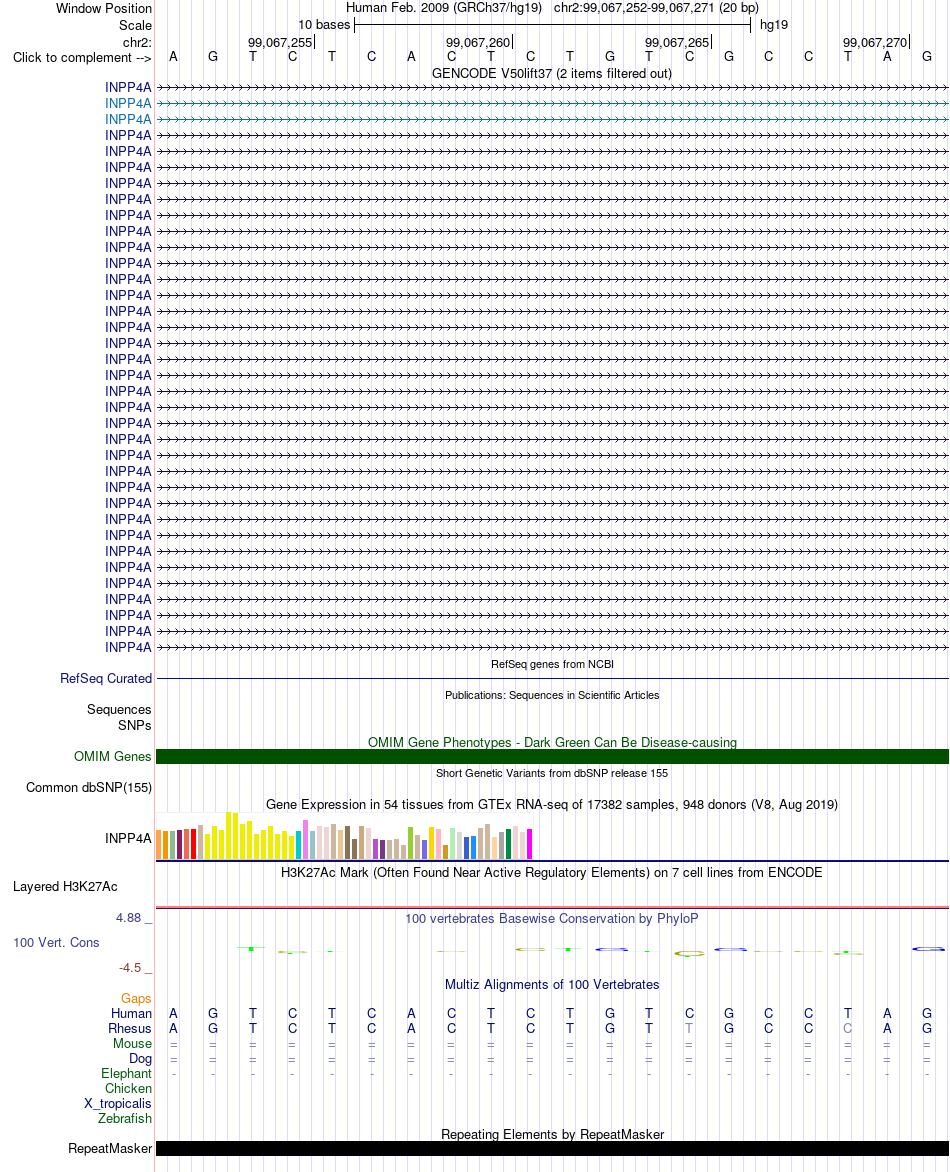Click the hg19 assembly label beside the scale bar
The image size is (950, 1172).
click(x=774, y=25)
